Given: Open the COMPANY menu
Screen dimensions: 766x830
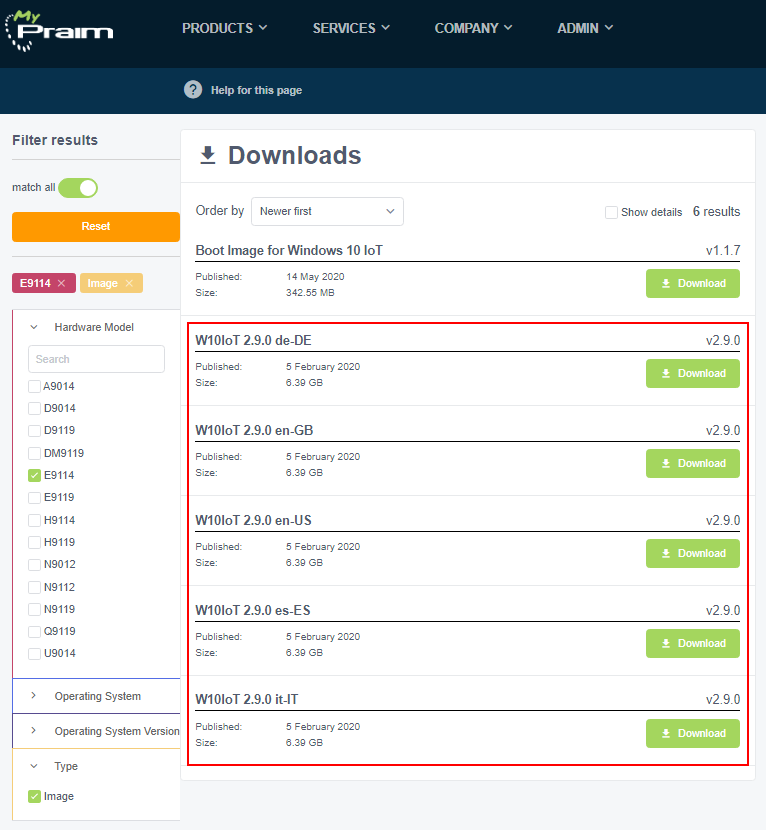Looking at the screenshot, I should point(473,28).
